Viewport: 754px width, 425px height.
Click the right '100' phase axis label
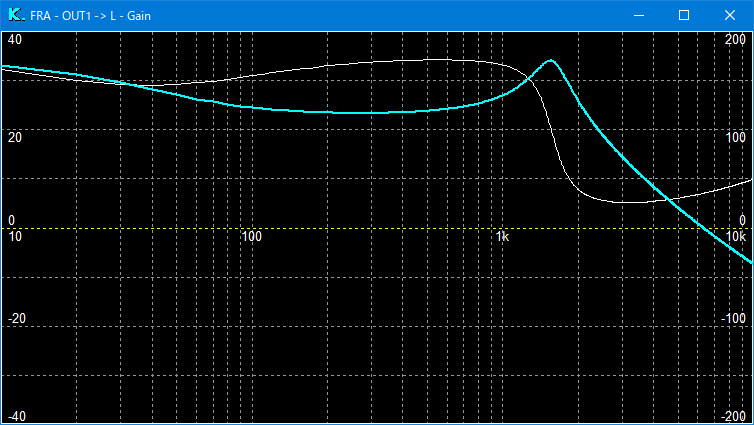[735, 138]
